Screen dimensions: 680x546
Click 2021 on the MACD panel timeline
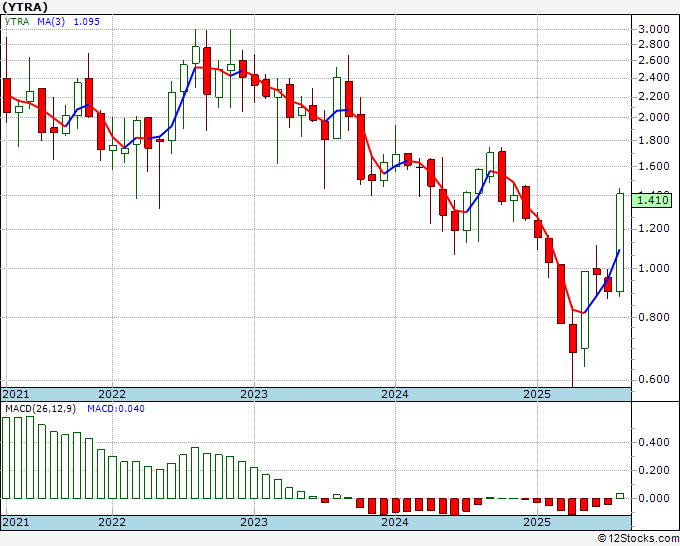pos(16,522)
